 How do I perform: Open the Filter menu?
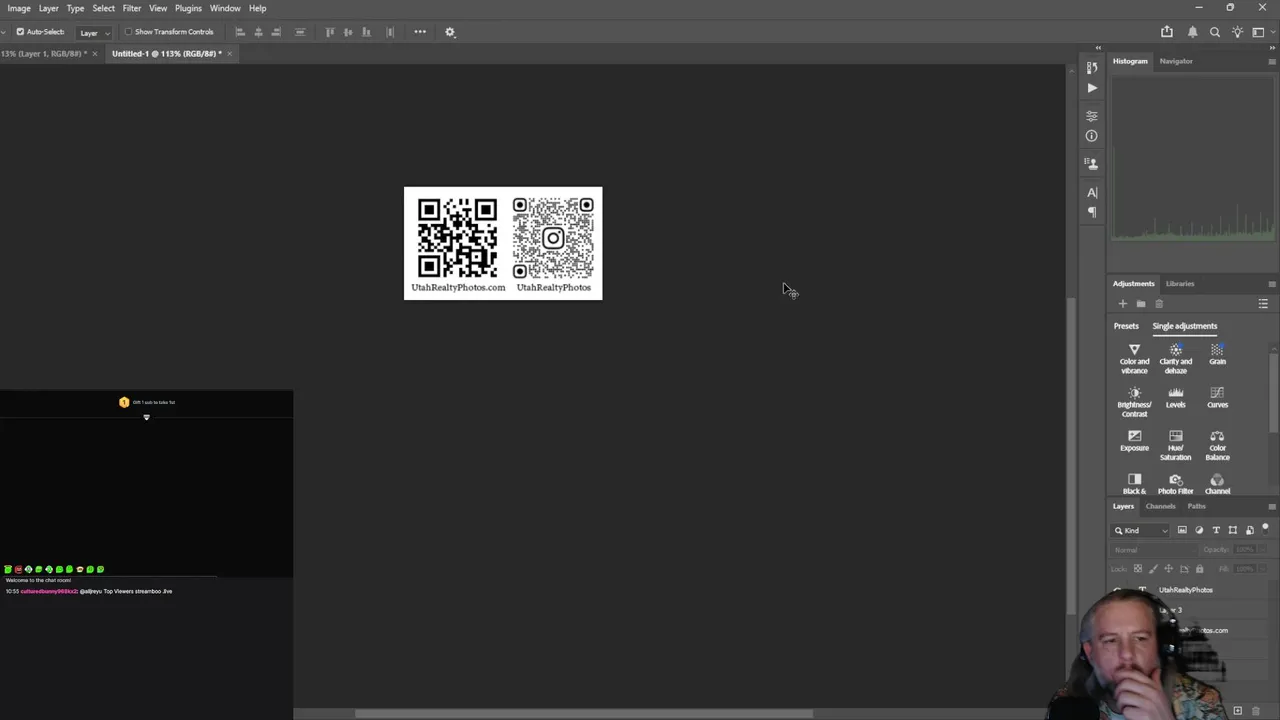pyautogui.click(x=132, y=8)
